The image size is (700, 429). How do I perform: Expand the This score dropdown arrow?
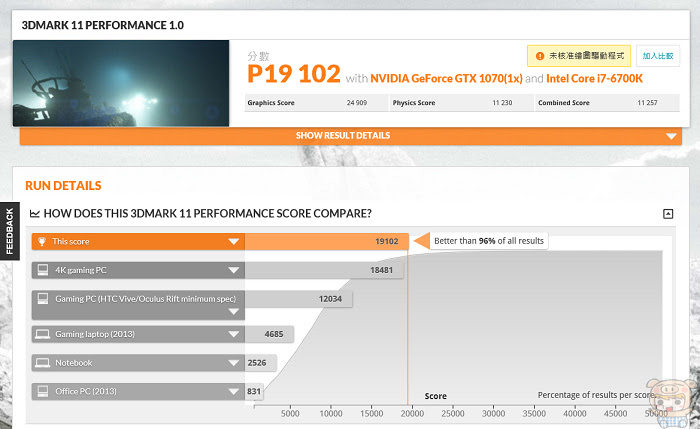(x=233, y=242)
